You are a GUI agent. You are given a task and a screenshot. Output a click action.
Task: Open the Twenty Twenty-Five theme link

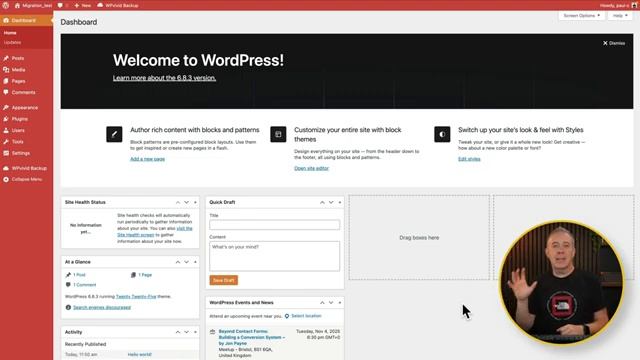pyautogui.click(x=136, y=297)
